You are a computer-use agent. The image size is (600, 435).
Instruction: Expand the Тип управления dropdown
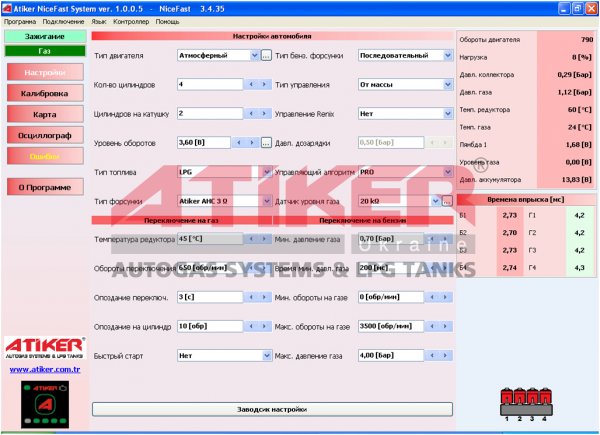pos(448,85)
